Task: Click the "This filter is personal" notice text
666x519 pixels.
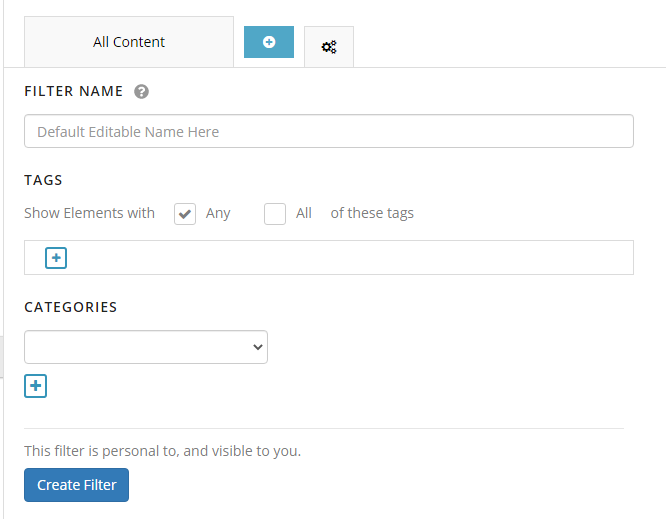Action: pos(162,451)
